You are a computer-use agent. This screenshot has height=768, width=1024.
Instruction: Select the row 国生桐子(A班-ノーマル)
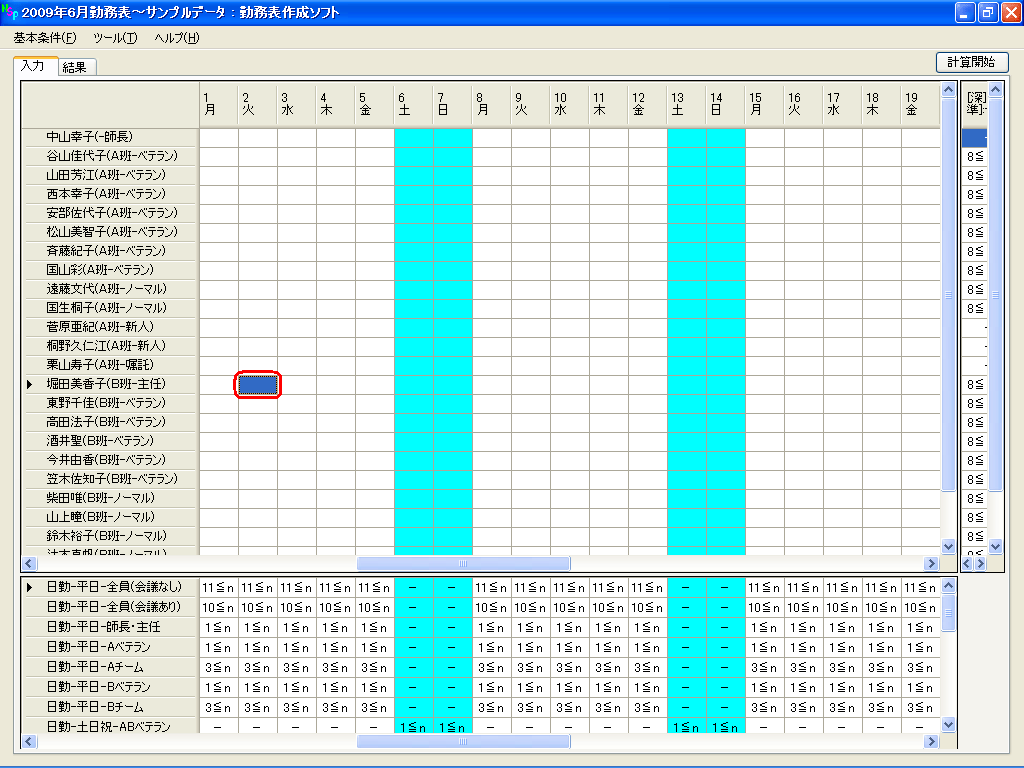tap(110, 308)
